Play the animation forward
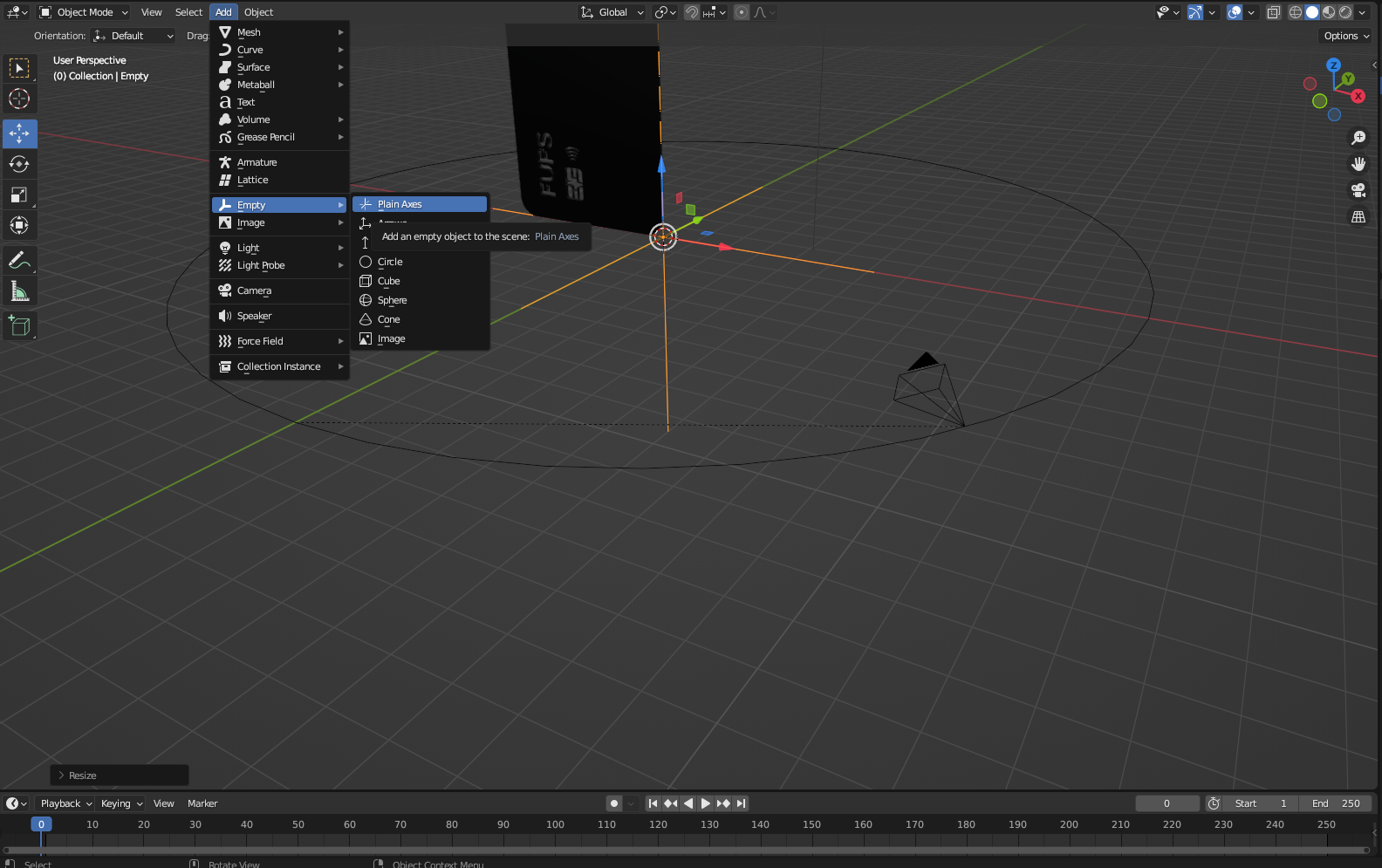 point(705,803)
